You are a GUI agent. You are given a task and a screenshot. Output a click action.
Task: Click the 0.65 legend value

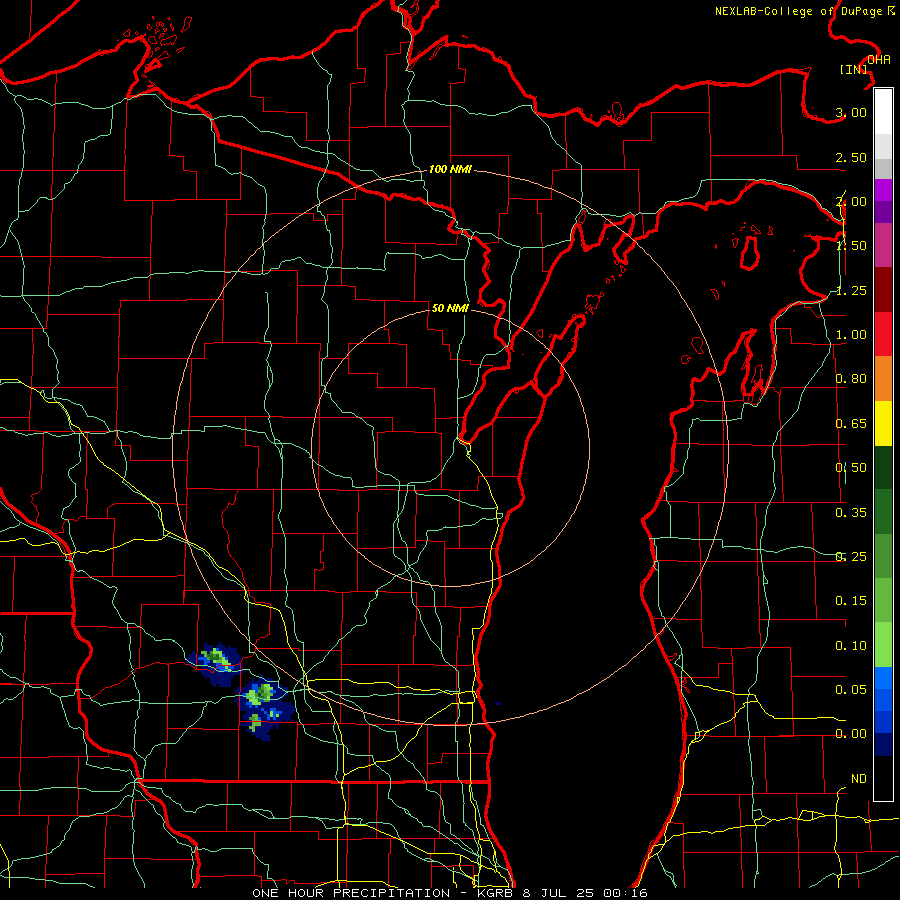tap(851, 424)
